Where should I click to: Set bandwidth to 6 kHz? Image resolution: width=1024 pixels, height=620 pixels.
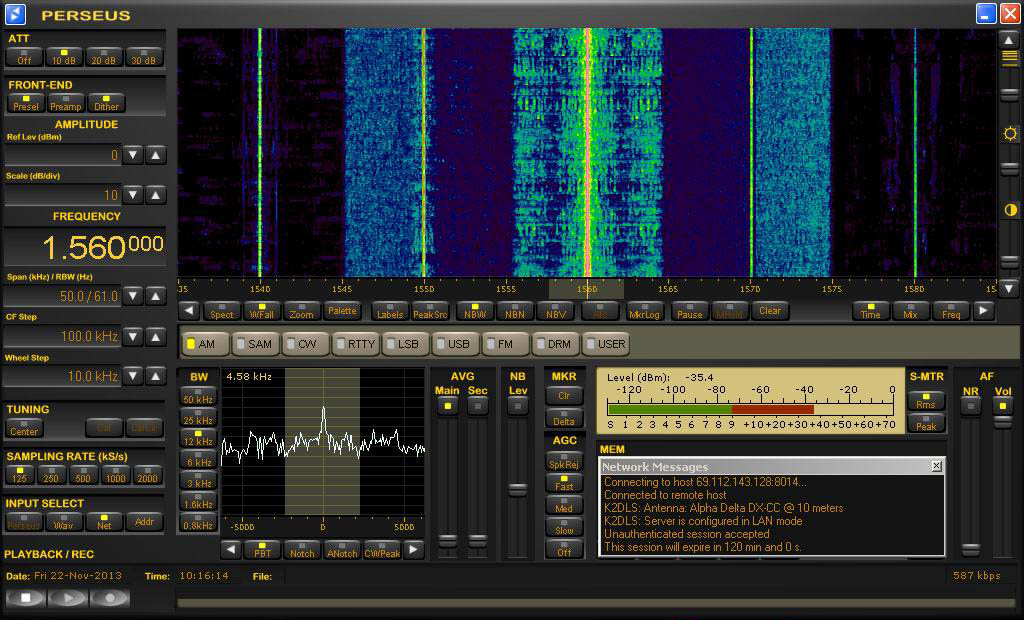pyautogui.click(x=198, y=459)
